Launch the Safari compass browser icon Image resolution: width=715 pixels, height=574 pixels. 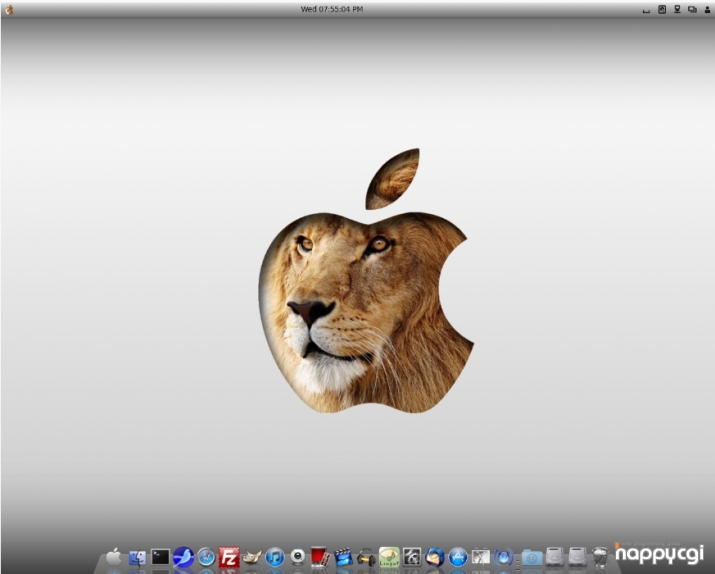click(x=206, y=557)
